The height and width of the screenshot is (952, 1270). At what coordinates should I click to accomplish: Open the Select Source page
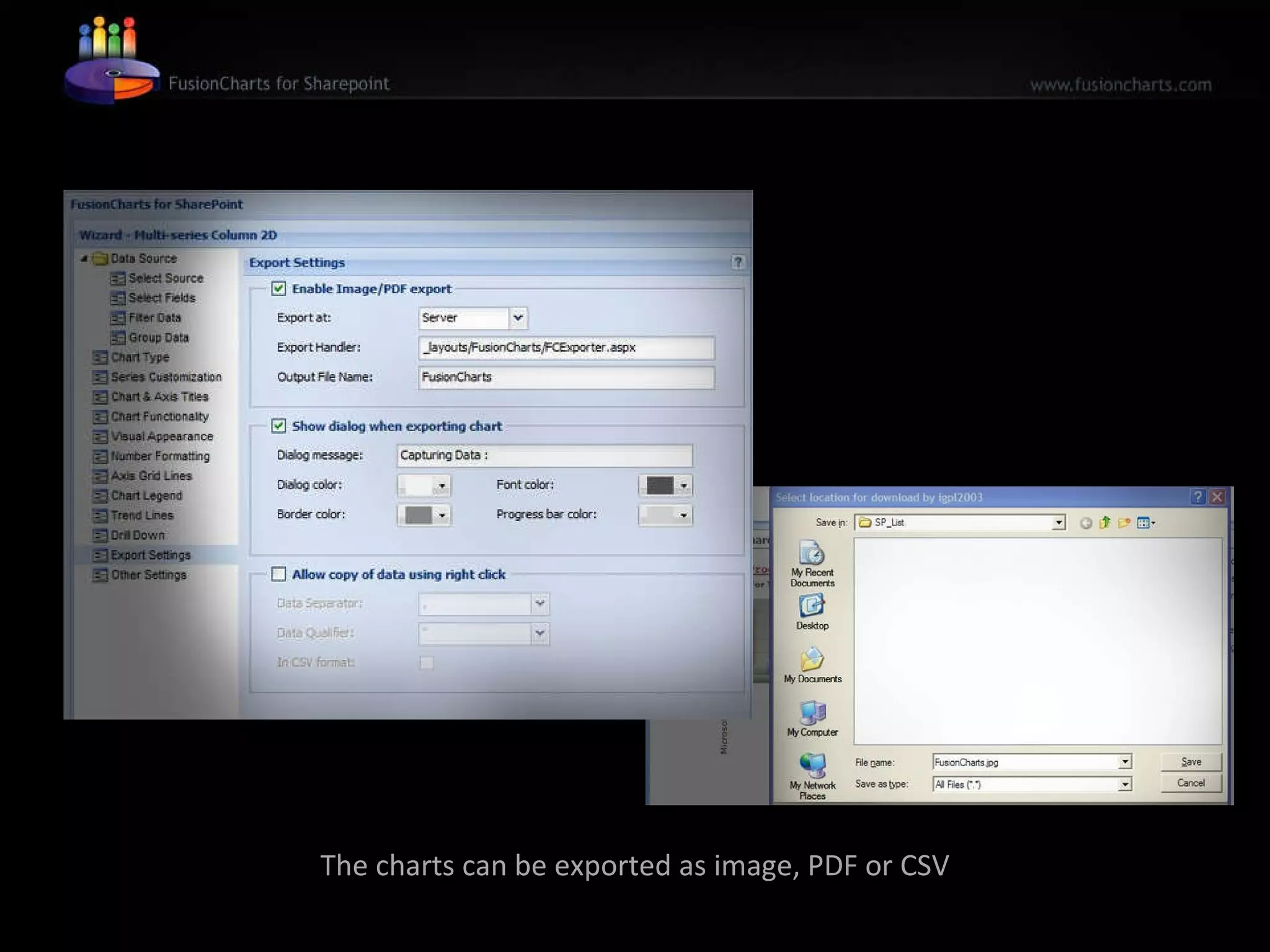click(166, 278)
